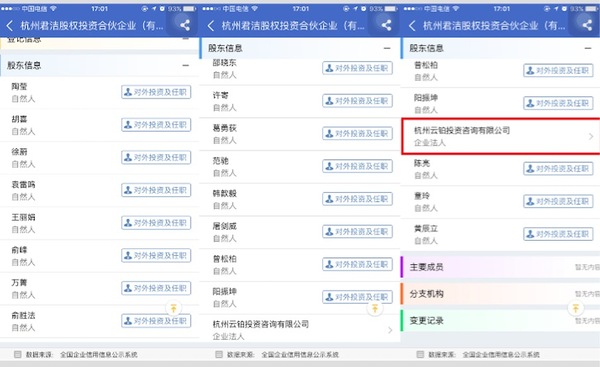Tap company title in left screen header
The height and width of the screenshot is (367, 600).
pos(92,26)
